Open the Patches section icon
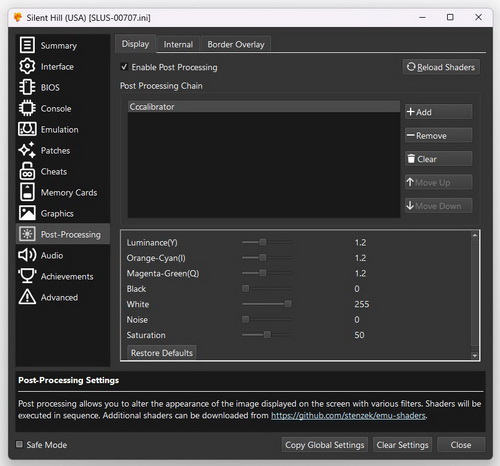 27,150
